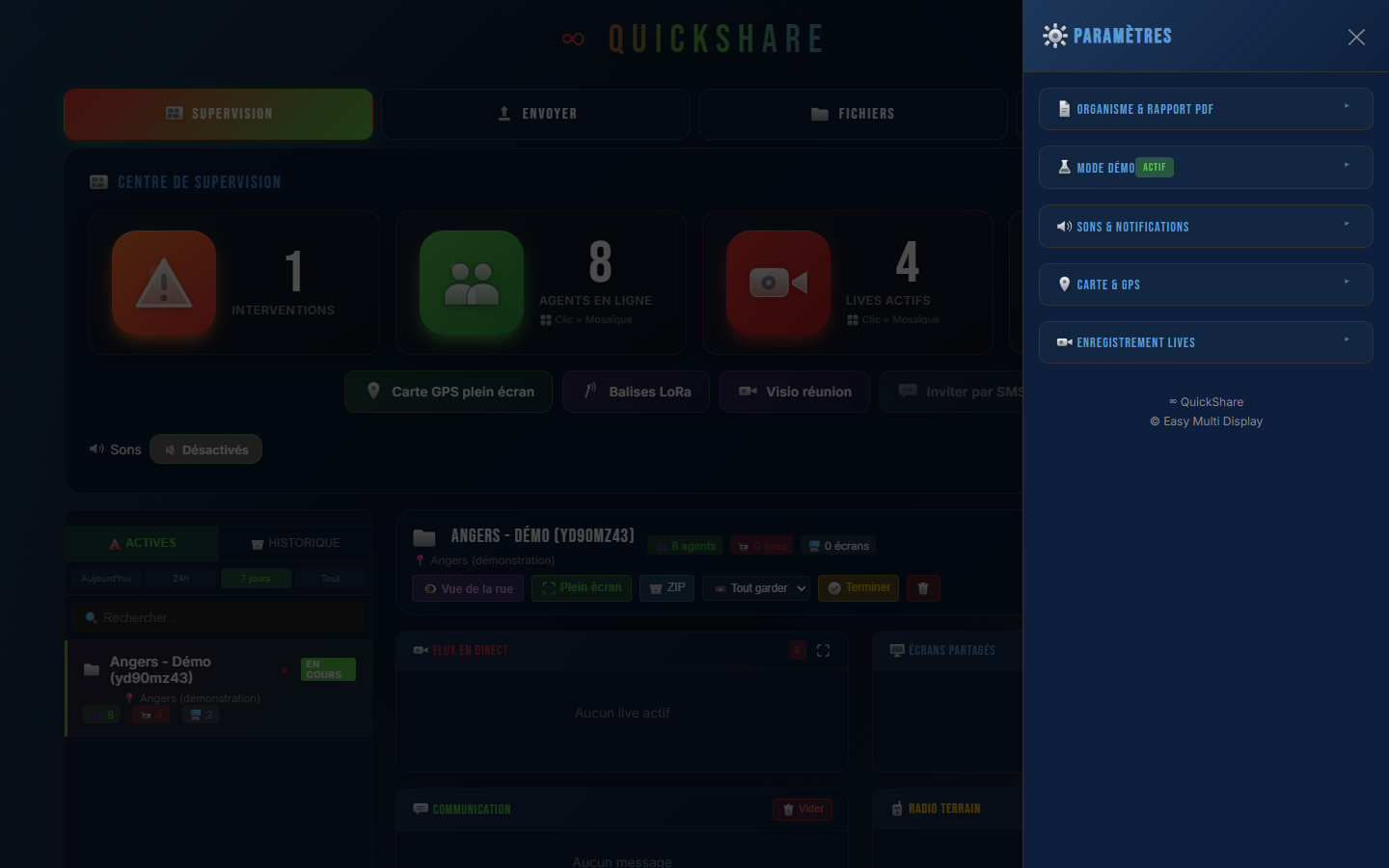Click the folder icon beside Angers - Démo title
The image size is (1389, 868).
point(424,537)
